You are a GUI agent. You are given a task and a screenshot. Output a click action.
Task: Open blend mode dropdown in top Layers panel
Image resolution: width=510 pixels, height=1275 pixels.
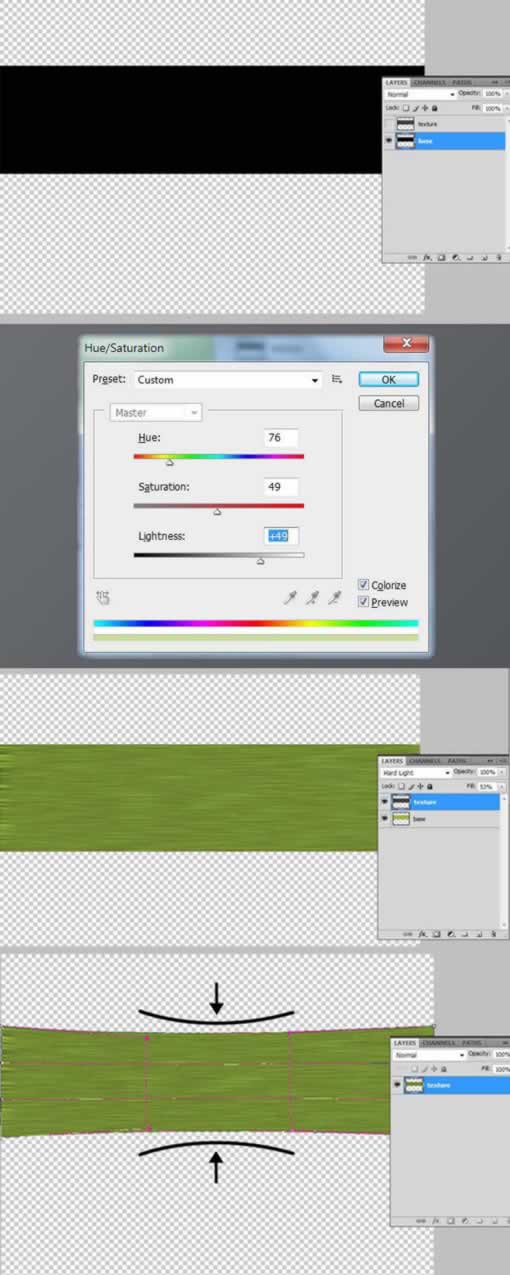coord(420,94)
